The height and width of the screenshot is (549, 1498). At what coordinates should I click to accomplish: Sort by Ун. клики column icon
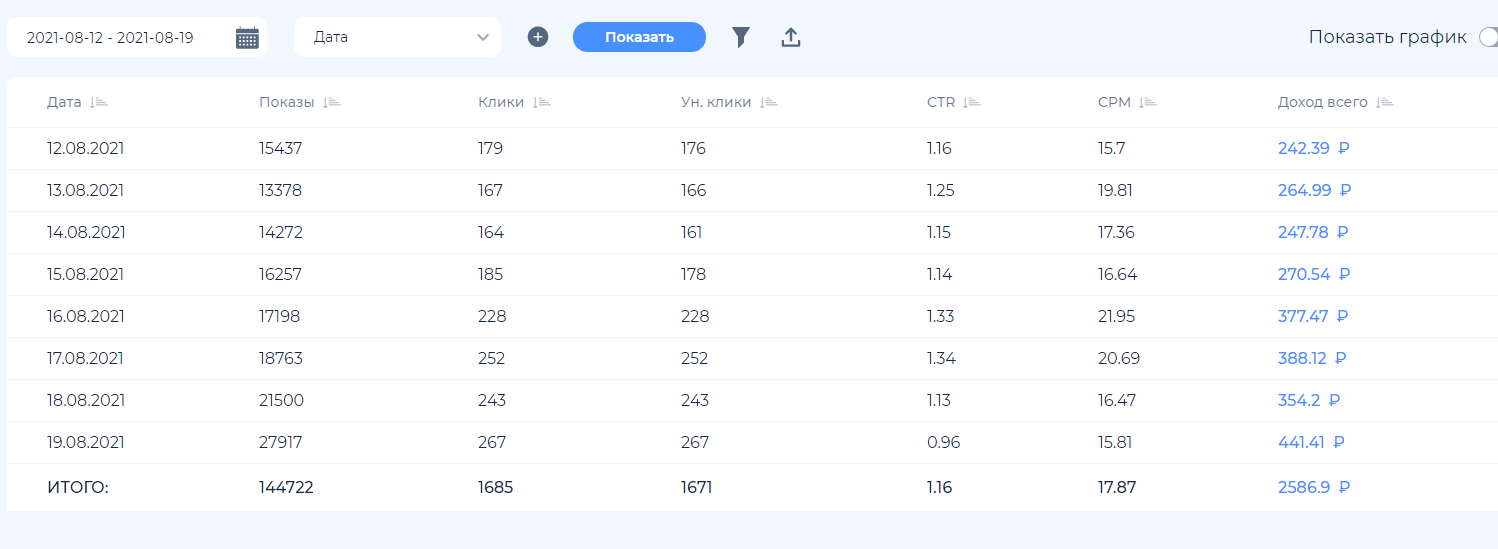[x=768, y=102]
